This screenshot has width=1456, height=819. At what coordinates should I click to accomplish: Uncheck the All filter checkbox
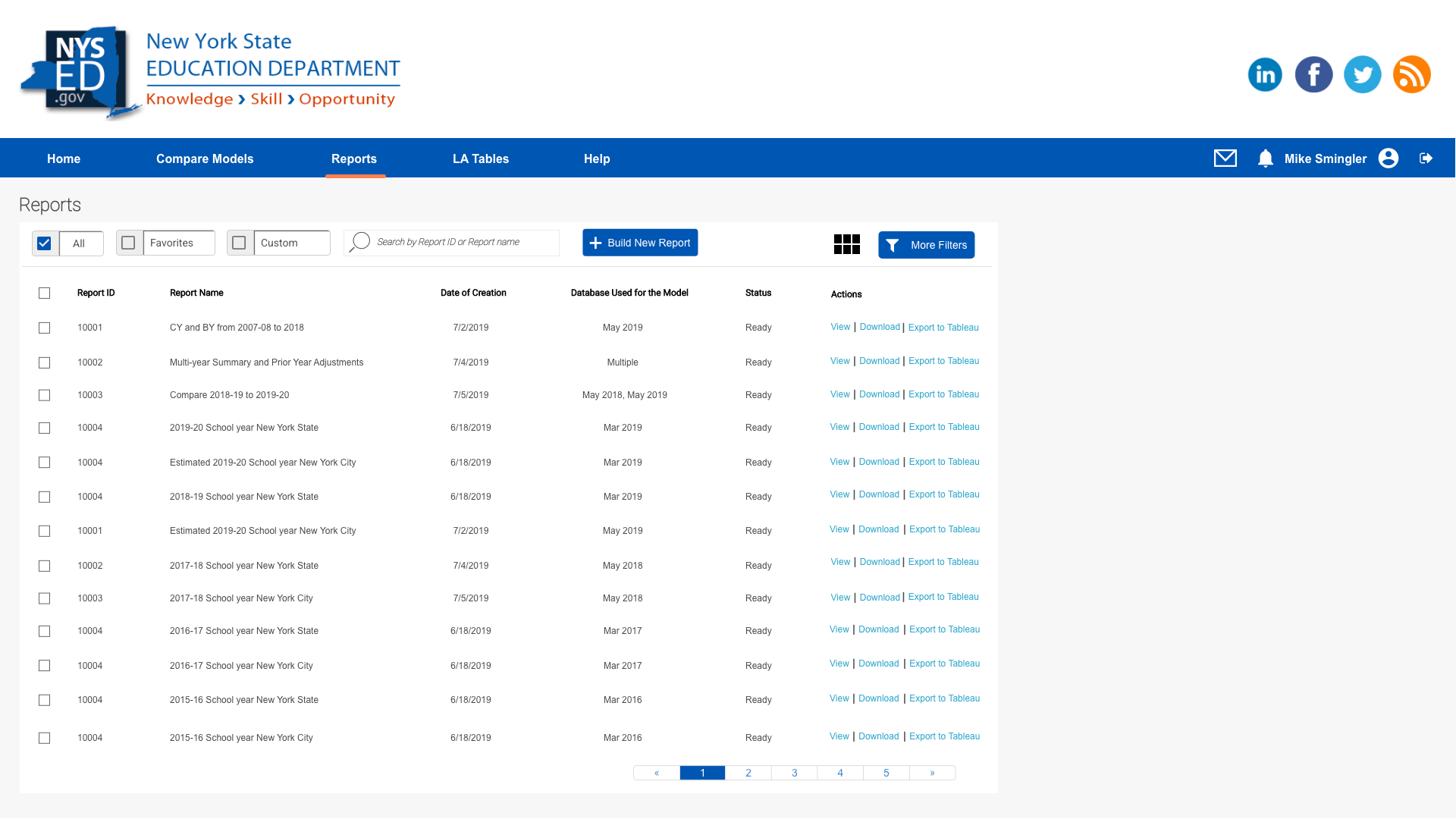[44, 243]
